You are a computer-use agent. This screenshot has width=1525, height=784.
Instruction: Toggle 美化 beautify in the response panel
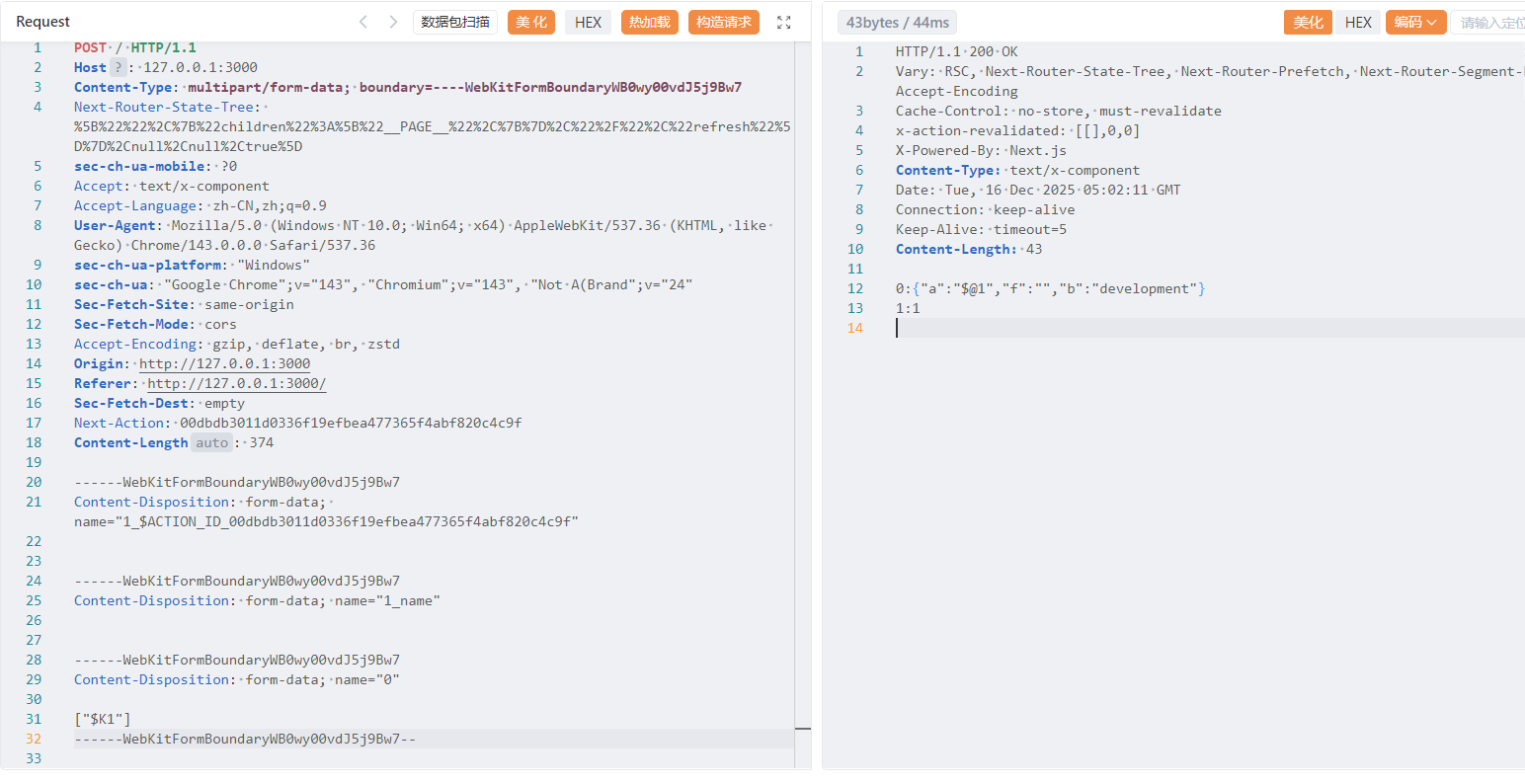tap(1308, 22)
